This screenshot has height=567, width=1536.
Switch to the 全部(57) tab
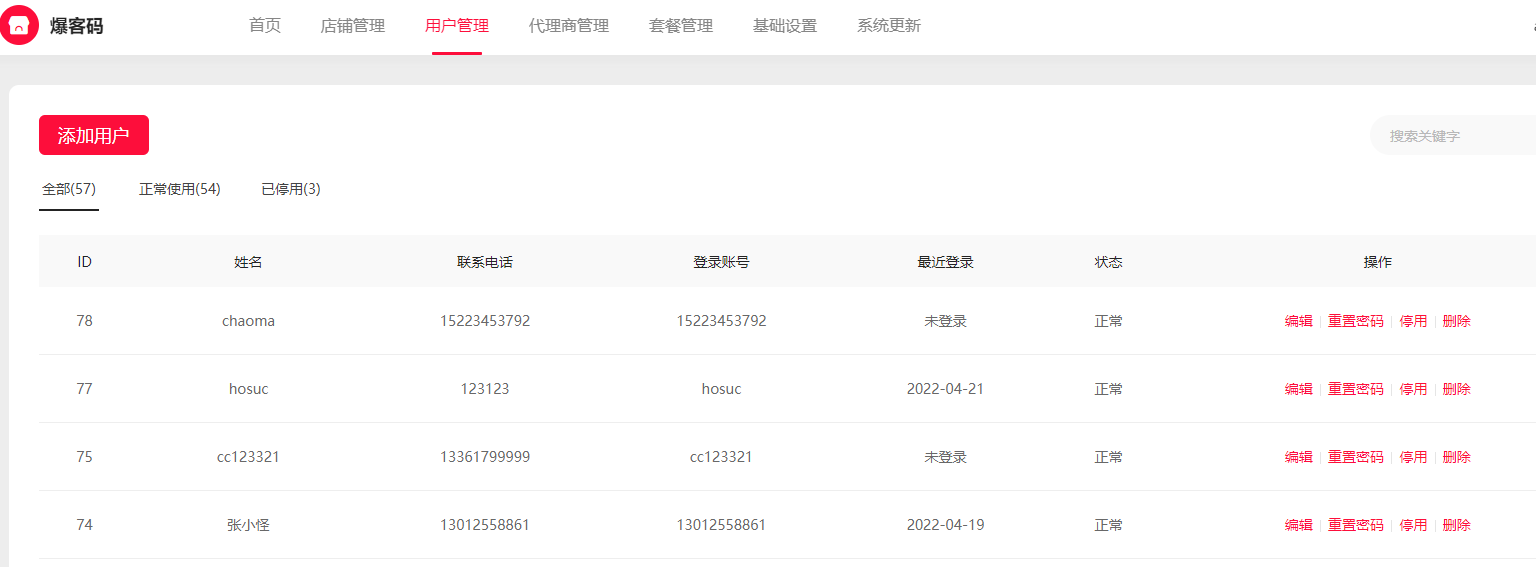pos(69,189)
